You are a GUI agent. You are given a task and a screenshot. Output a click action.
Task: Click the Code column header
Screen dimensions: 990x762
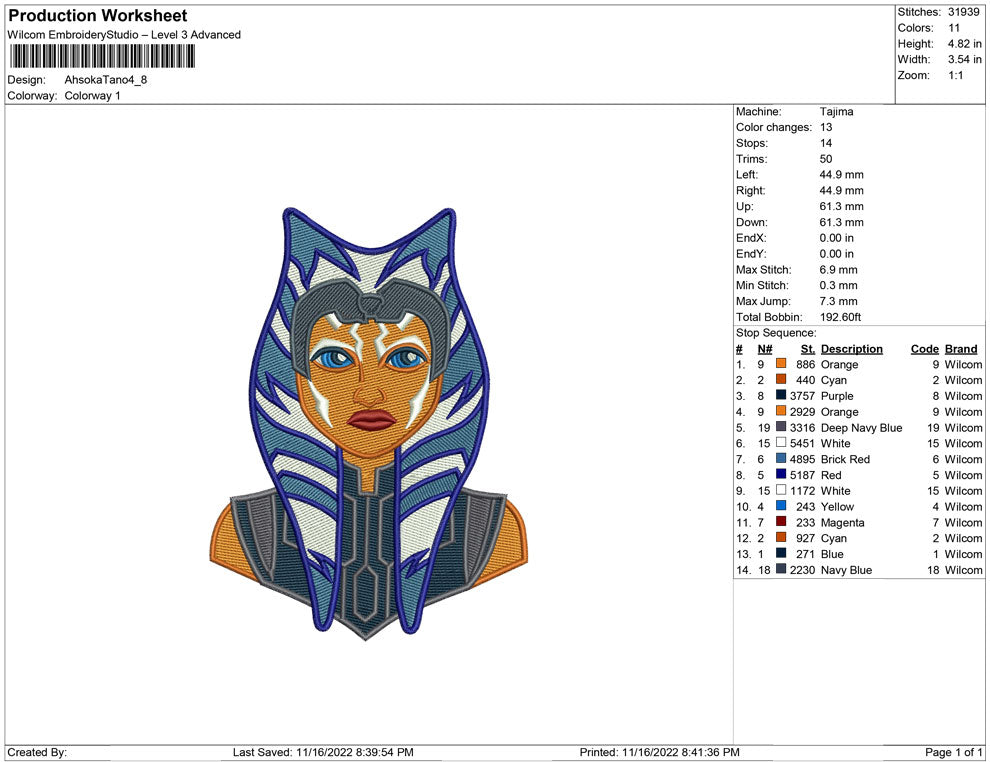[x=924, y=349]
